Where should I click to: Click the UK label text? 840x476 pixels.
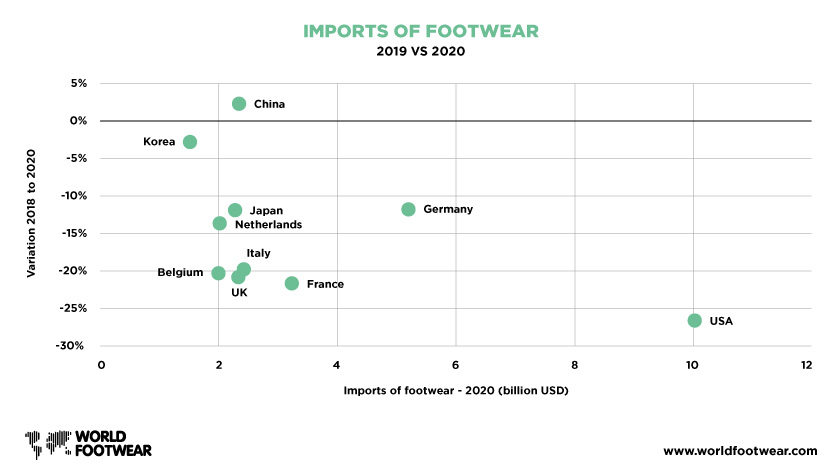coord(239,292)
